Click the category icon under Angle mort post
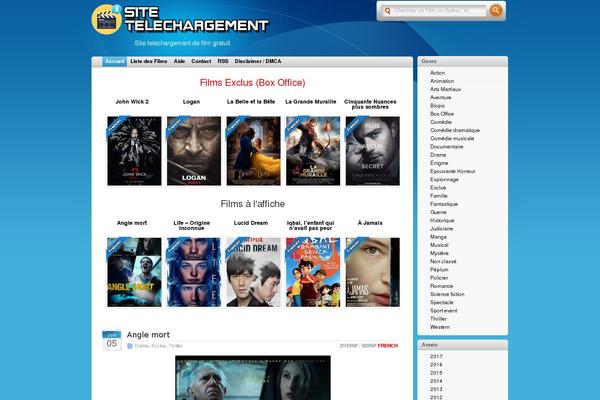This screenshot has height=400, width=600. 130,346
